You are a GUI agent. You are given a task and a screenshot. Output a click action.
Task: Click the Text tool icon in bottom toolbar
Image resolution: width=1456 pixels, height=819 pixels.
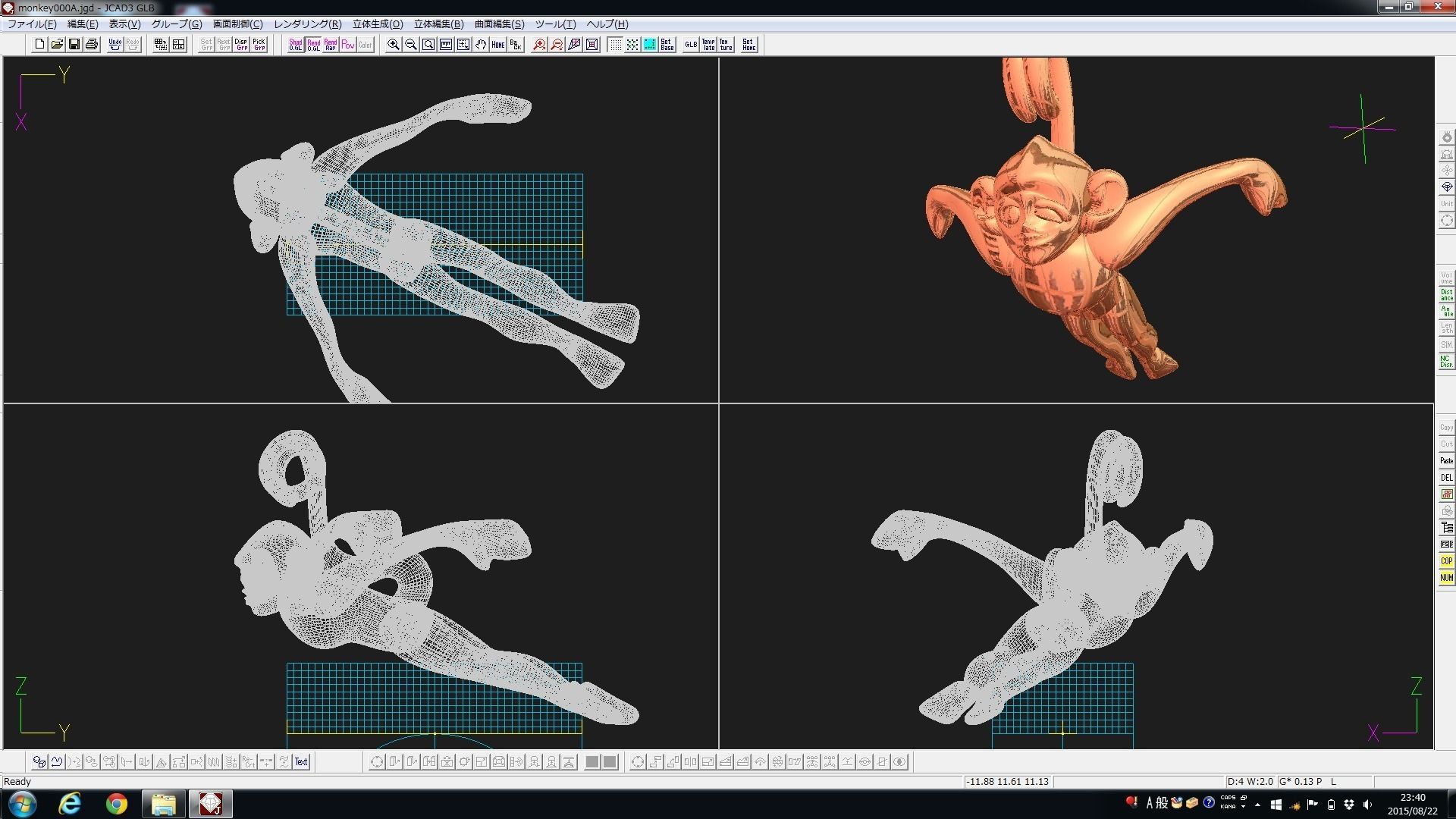(301, 762)
